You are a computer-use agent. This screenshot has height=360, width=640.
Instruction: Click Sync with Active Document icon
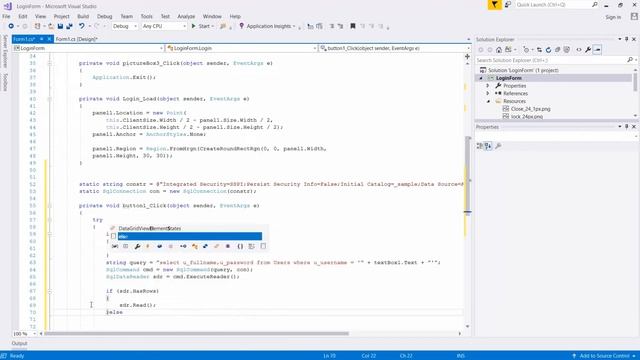coord(539,50)
